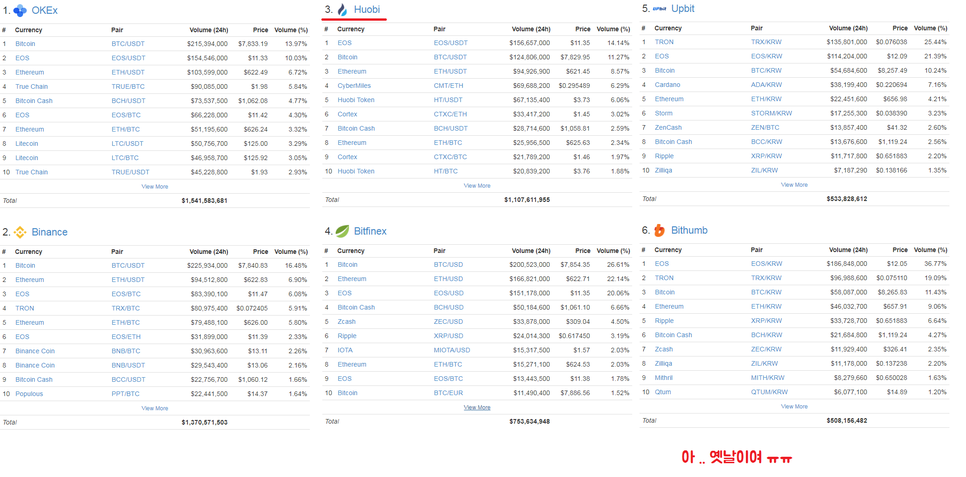The image size is (966, 477).
Task: Open Bitcoin Cash currency in OKEx table
Action: (x=34, y=101)
